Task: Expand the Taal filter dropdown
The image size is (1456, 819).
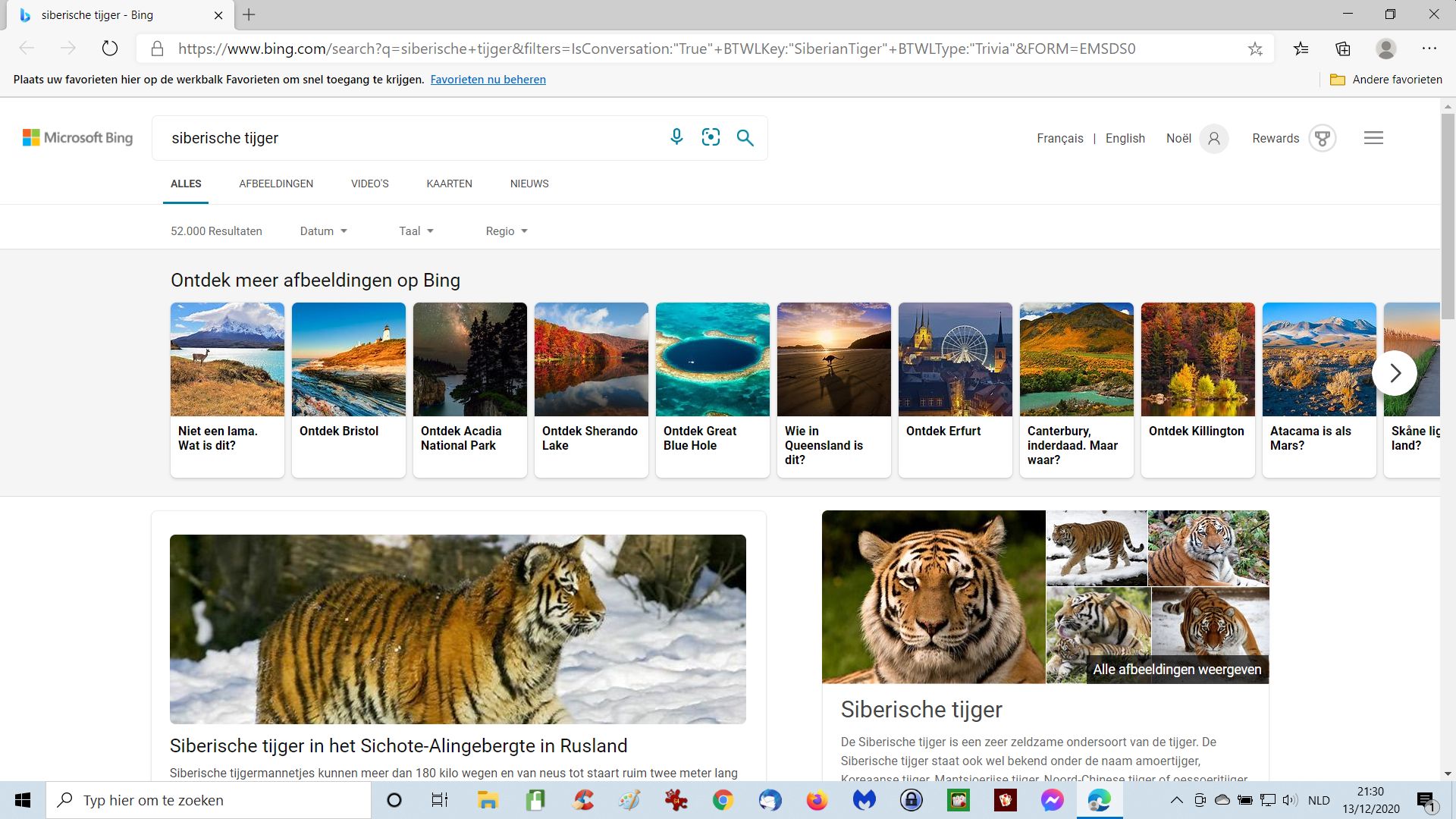Action: click(x=416, y=231)
